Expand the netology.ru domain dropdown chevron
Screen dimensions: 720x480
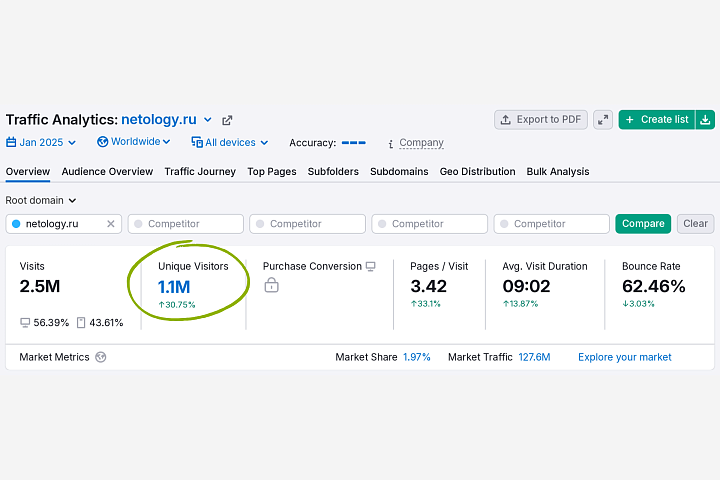[208, 120]
